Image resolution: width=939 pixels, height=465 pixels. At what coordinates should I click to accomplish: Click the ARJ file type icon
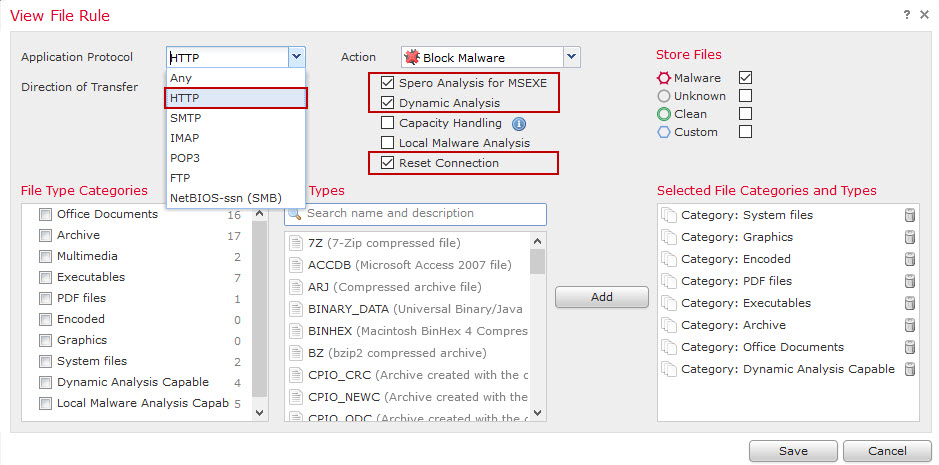pos(296,287)
